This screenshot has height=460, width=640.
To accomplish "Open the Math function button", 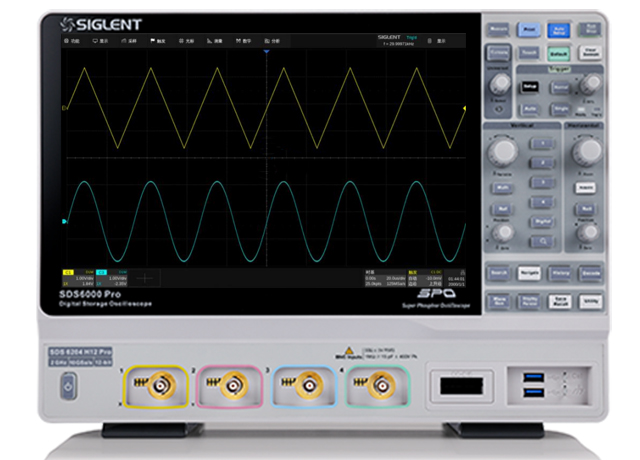I will [502, 187].
